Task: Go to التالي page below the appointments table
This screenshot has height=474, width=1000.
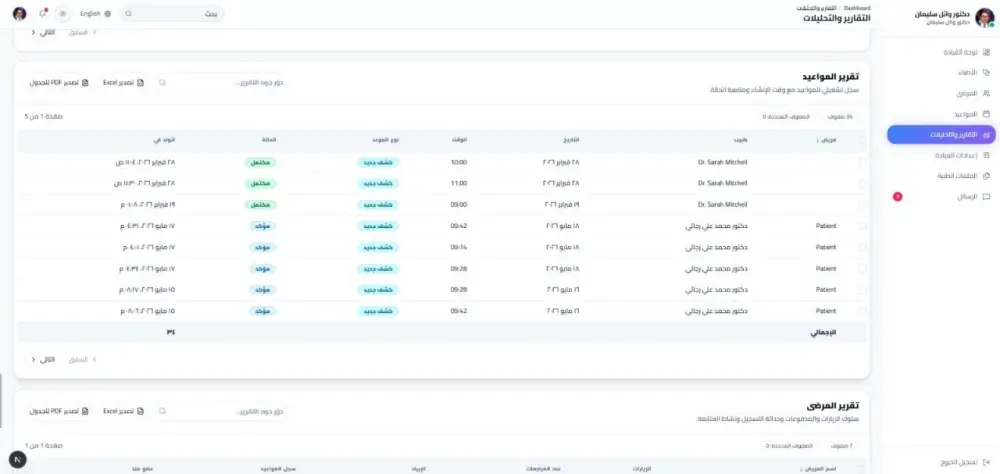Action: tap(43, 360)
